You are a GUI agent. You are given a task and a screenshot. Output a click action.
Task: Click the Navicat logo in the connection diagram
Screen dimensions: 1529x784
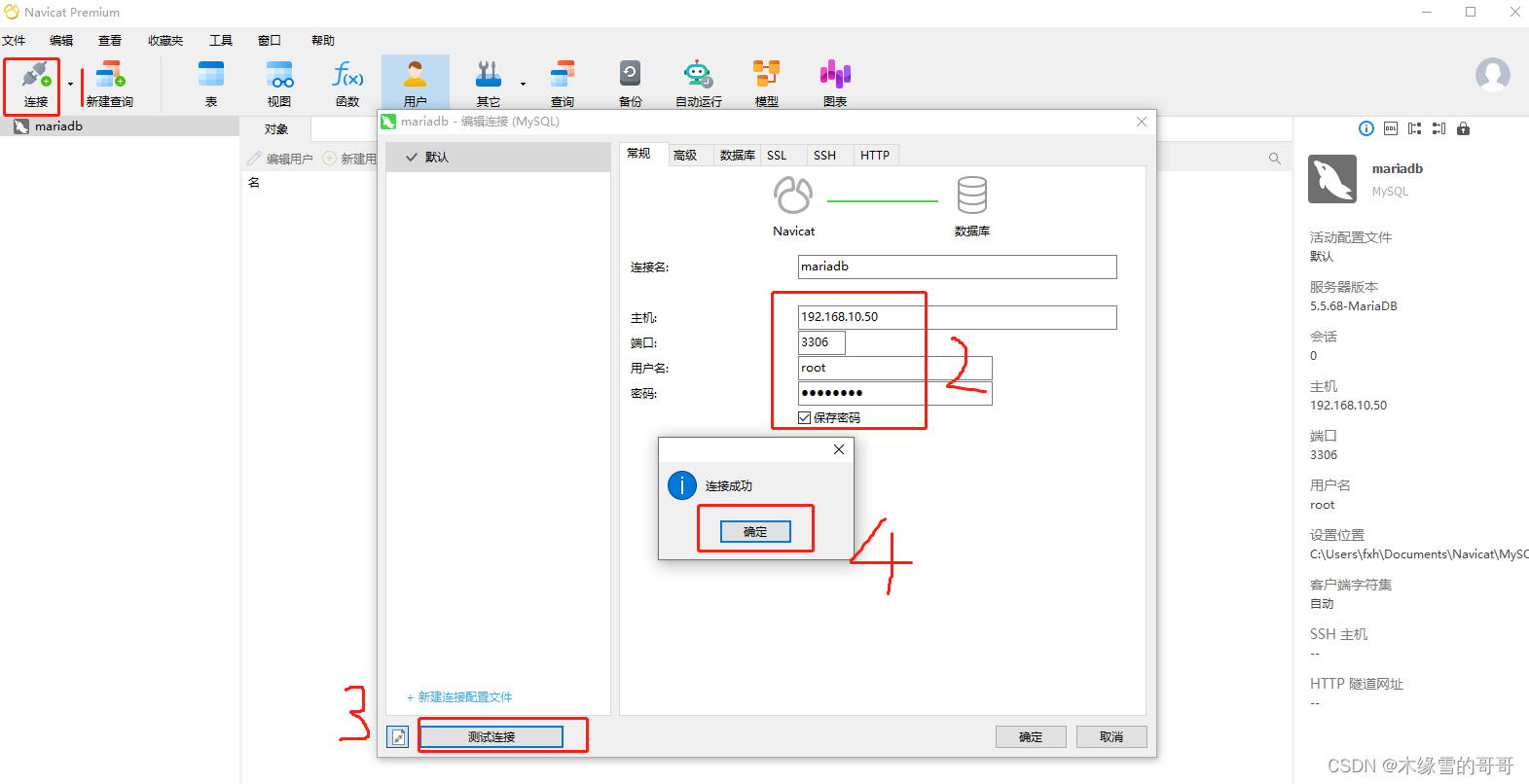(x=793, y=196)
